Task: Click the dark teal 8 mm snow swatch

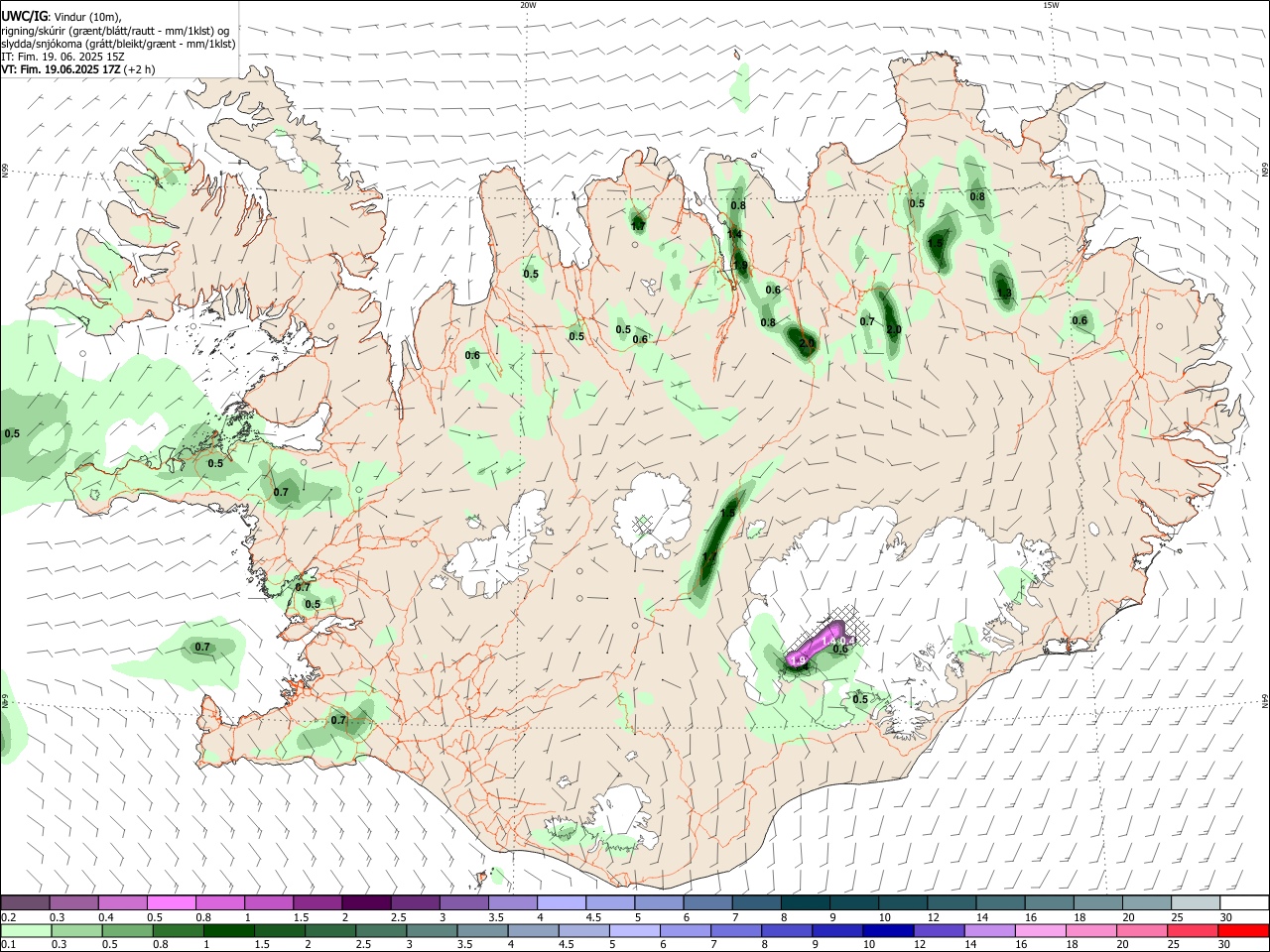Action: coord(805,903)
